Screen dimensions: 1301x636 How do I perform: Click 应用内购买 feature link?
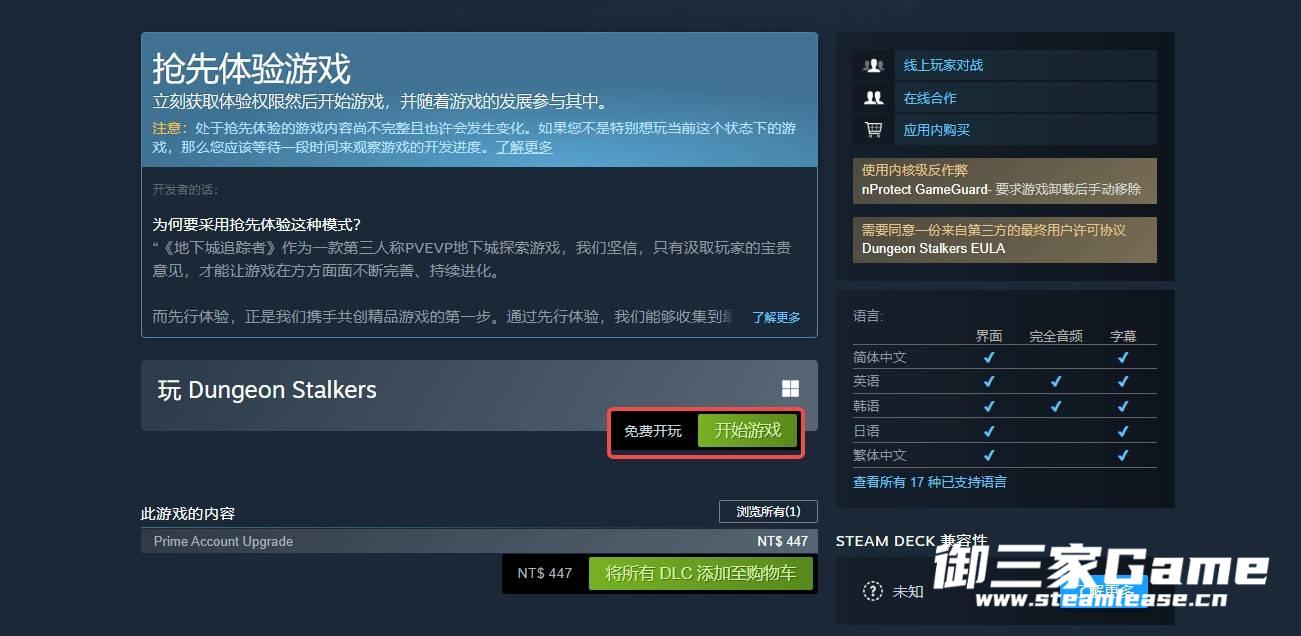click(937, 130)
